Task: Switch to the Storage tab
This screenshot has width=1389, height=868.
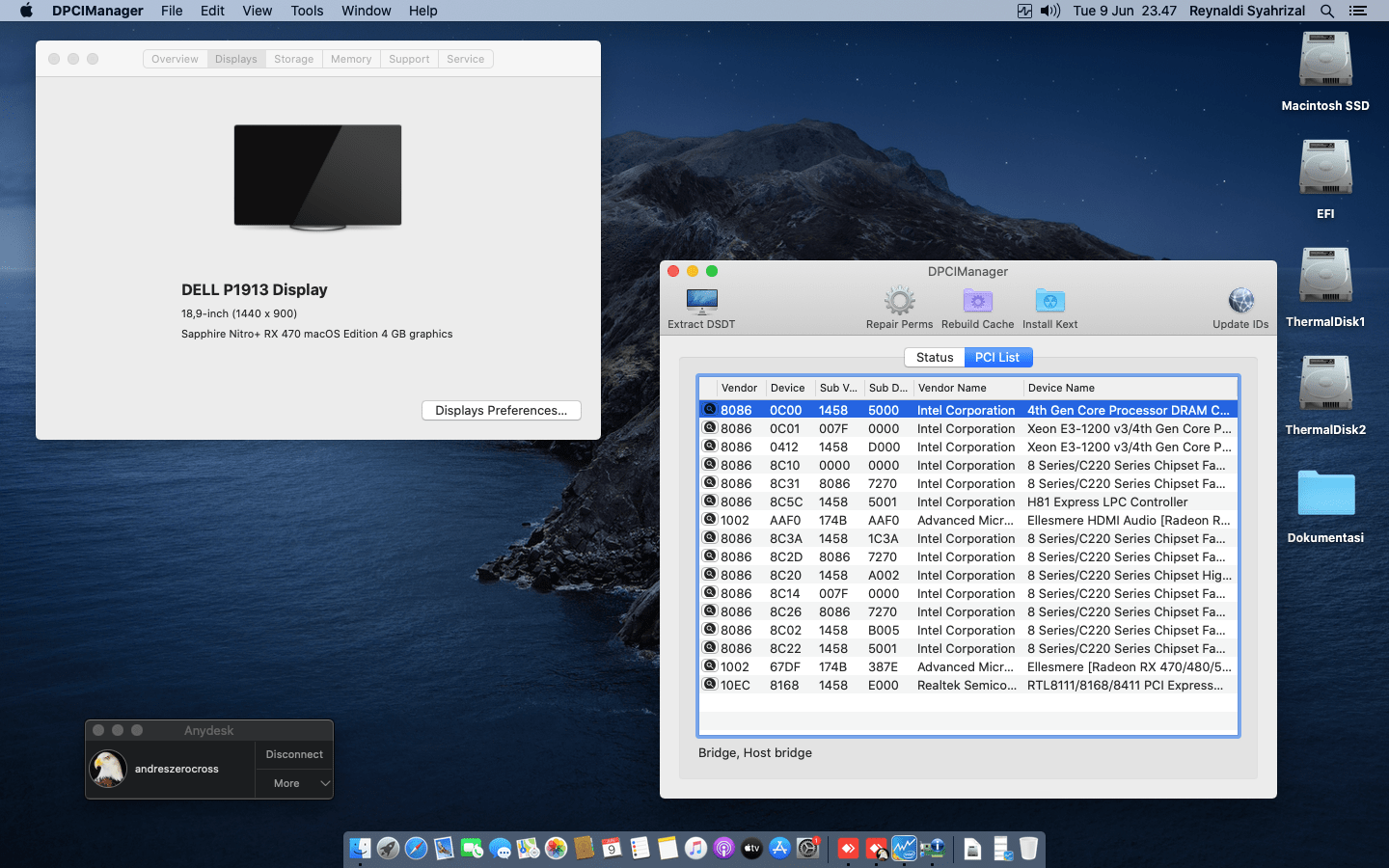Action: 293,59
